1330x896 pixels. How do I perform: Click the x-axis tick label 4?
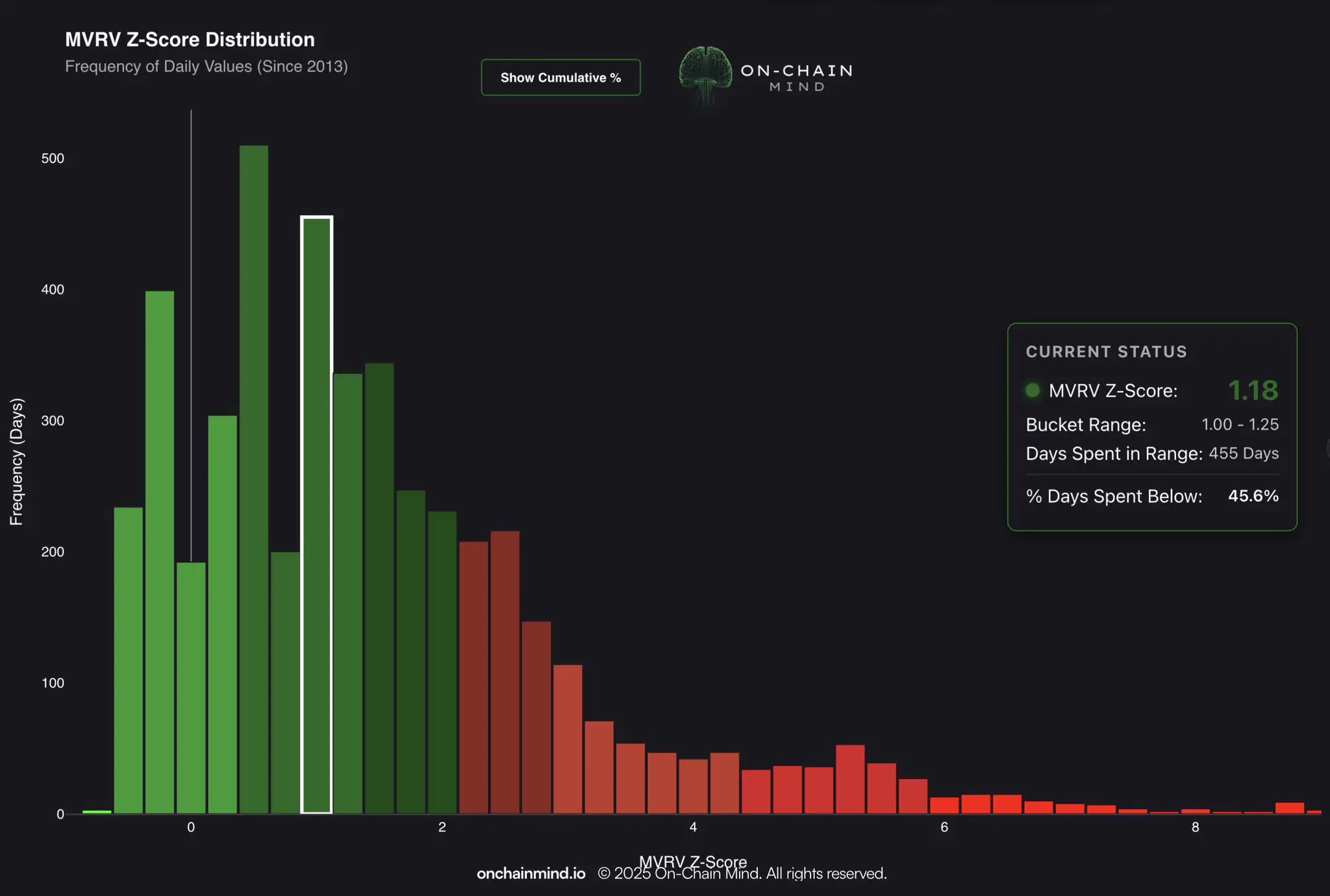693,827
